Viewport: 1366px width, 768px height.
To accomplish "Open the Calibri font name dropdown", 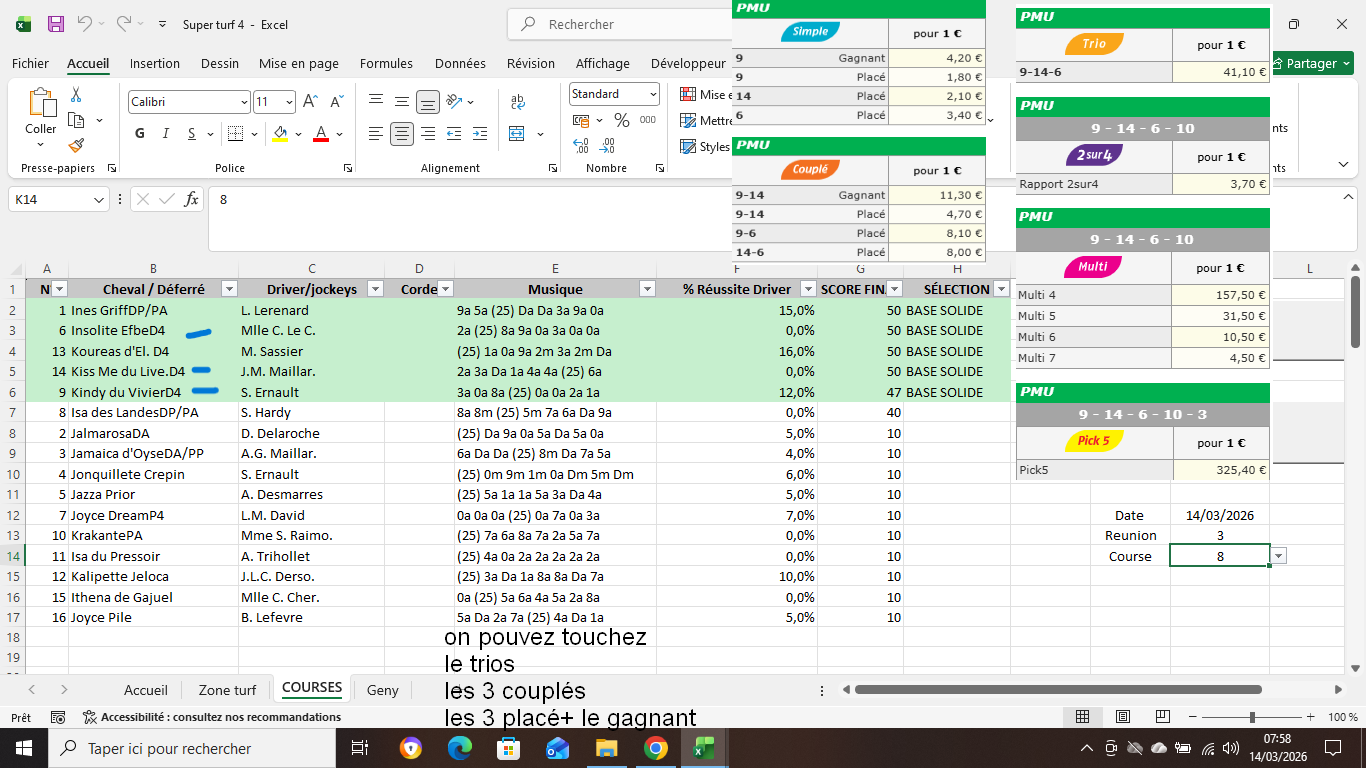I will 244,102.
